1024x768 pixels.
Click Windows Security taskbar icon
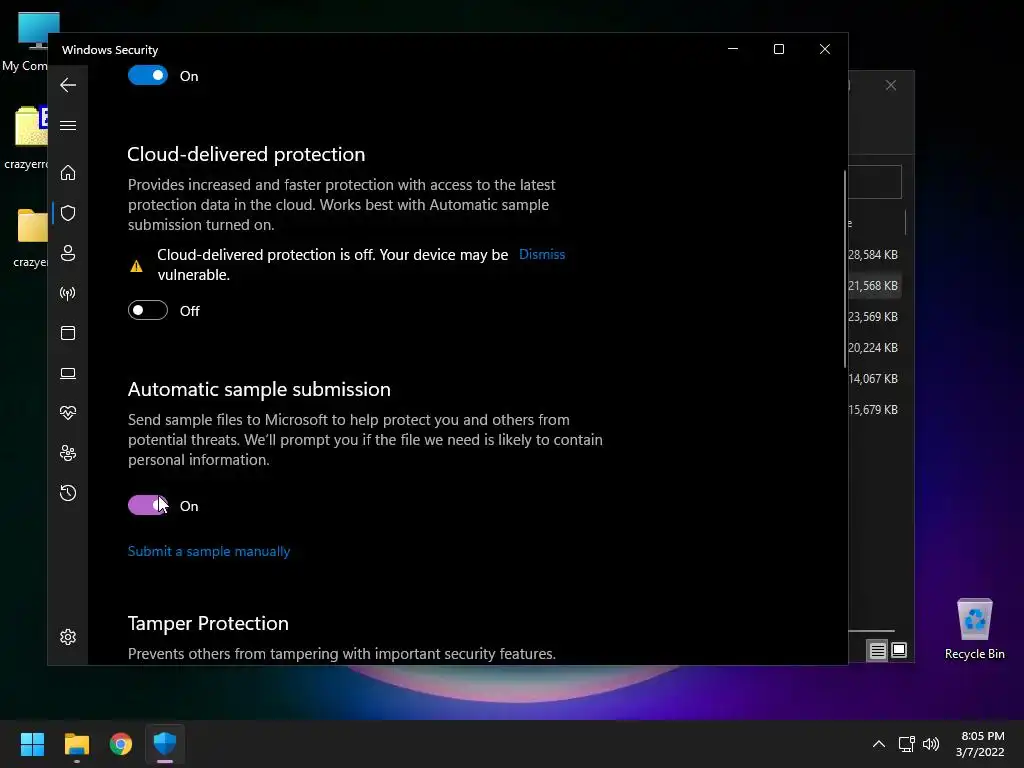165,744
